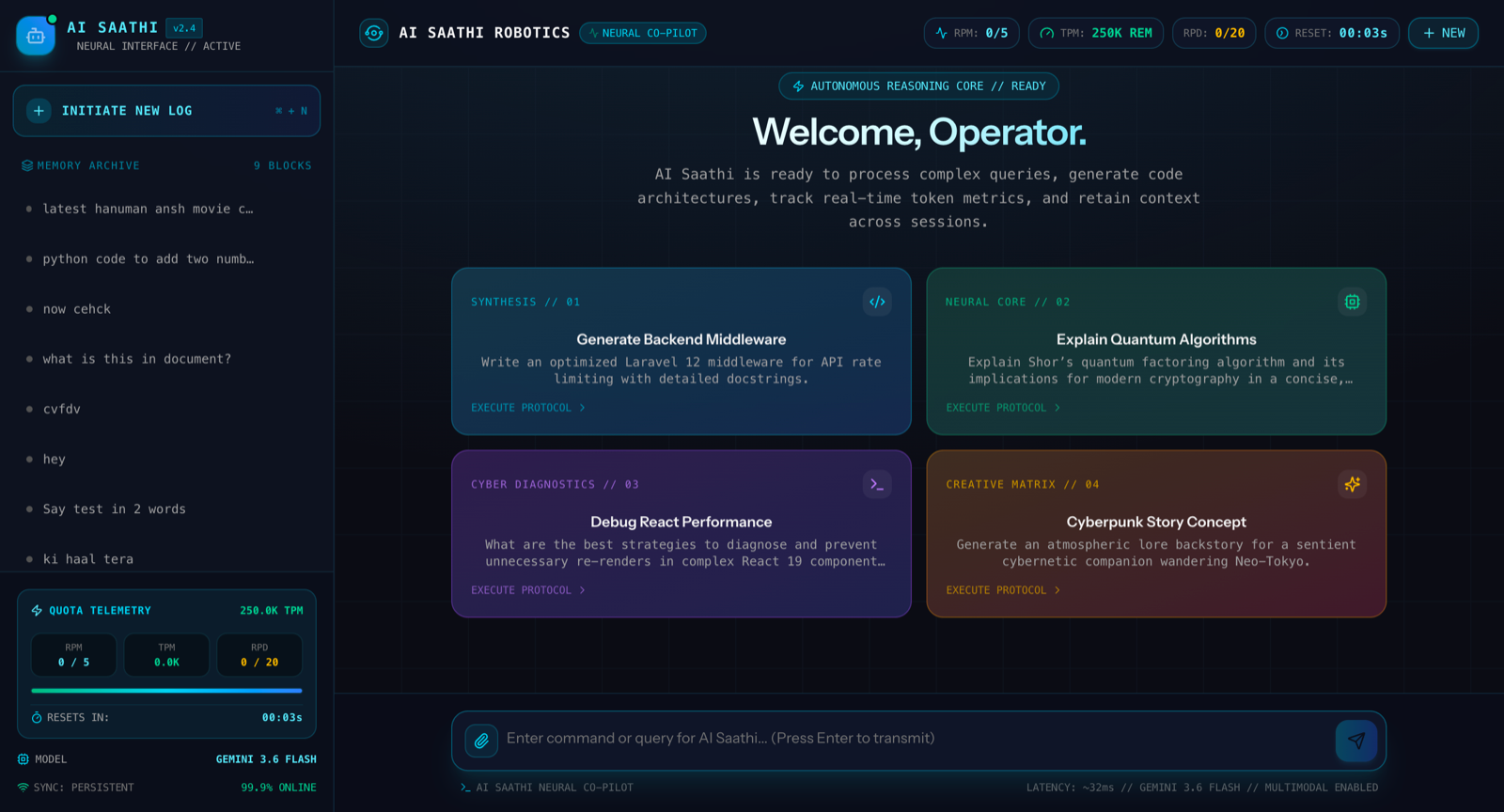1504x812 pixels.
Task: Click the CPU chip icon on Neural Core card
Action: click(1352, 302)
